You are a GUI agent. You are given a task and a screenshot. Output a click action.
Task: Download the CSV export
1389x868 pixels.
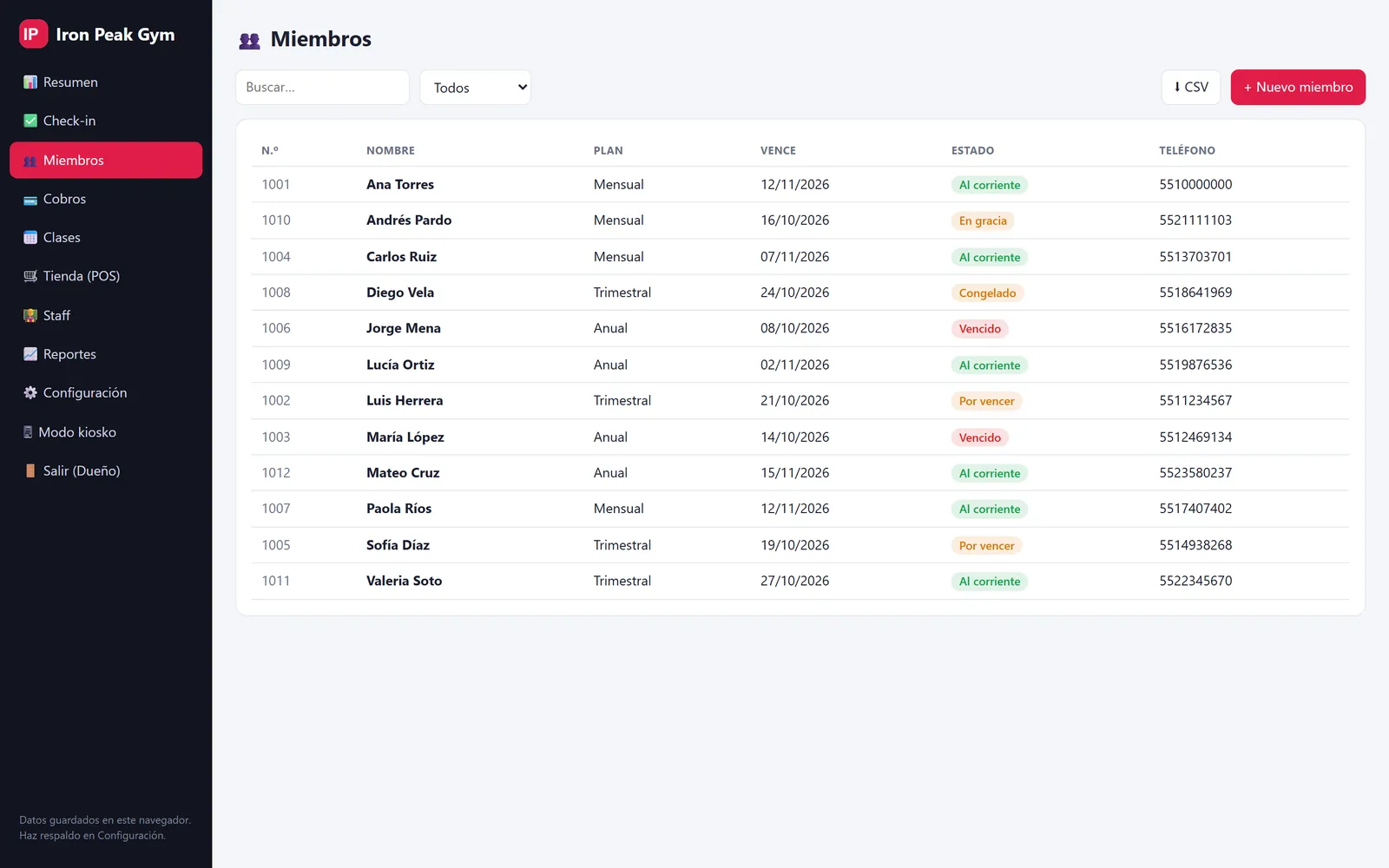tap(1191, 87)
